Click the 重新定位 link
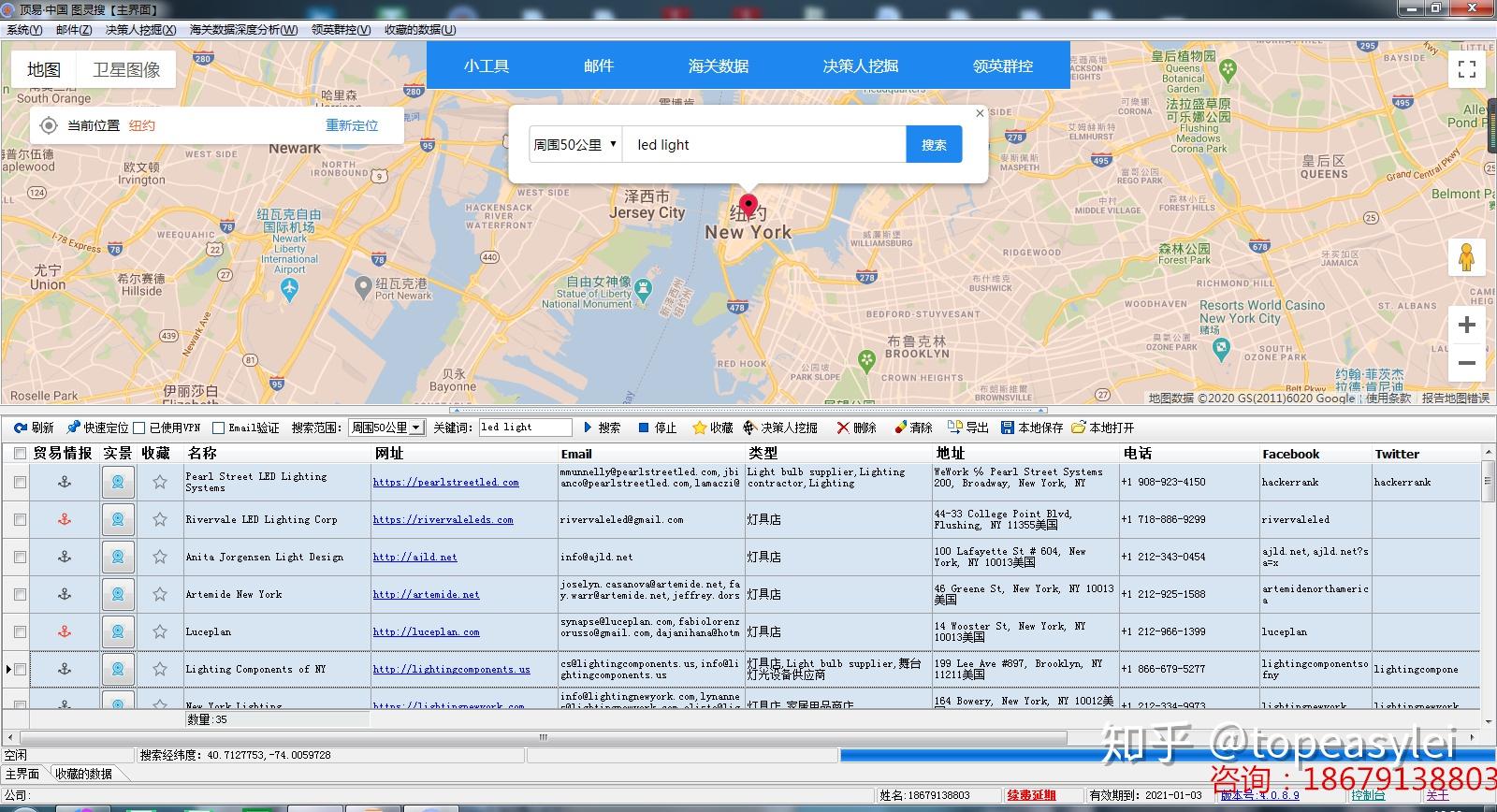The height and width of the screenshot is (812, 1497). click(352, 125)
